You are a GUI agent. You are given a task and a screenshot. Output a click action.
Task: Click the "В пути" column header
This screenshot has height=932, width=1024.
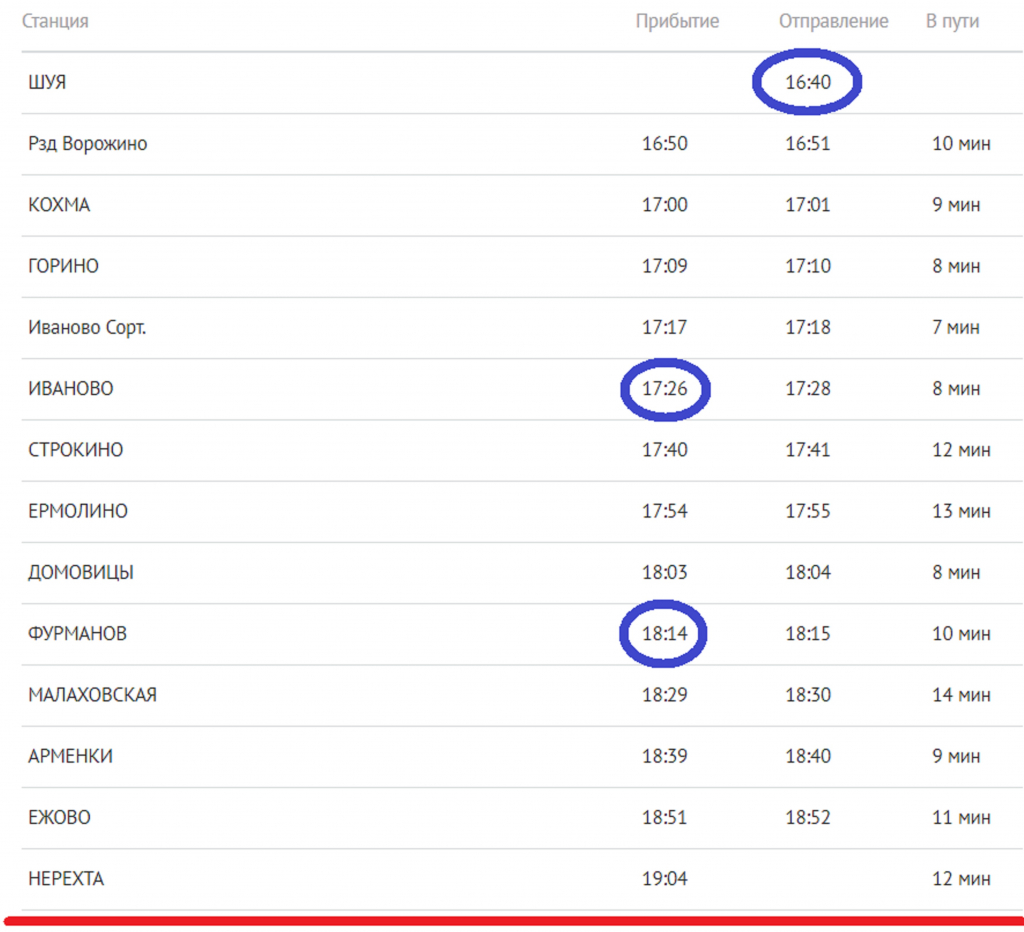coord(952,22)
